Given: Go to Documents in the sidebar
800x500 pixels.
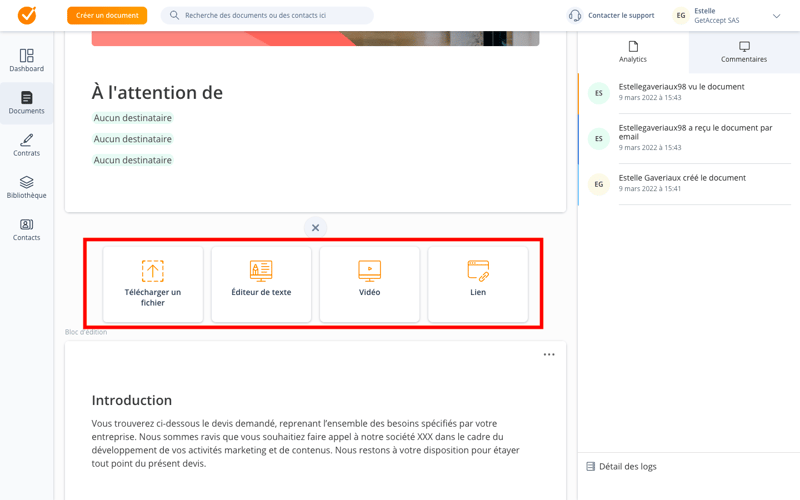Looking at the screenshot, I should 27,103.
